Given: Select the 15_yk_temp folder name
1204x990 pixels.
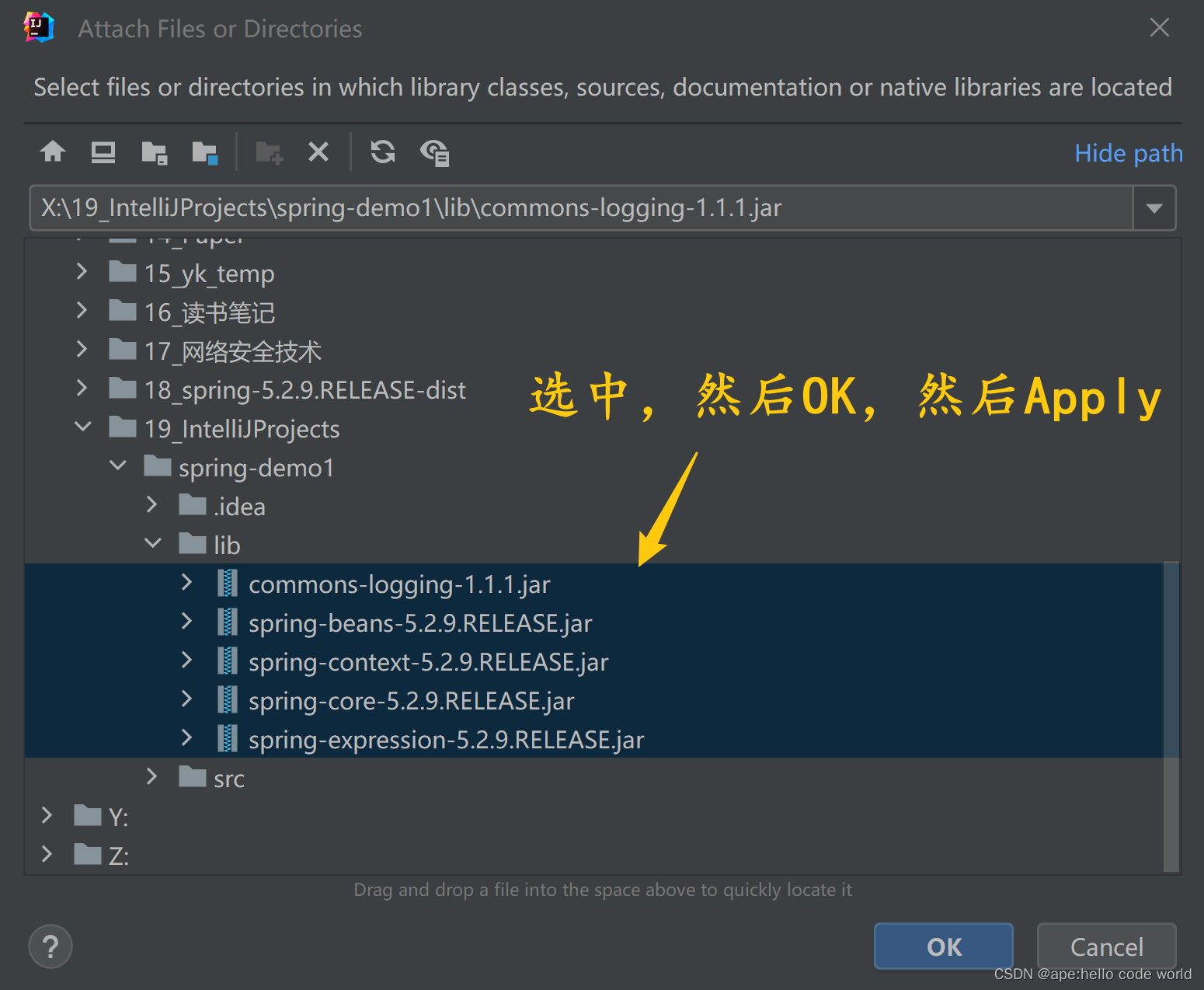Looking at the screenshot, I should (210, 274).
